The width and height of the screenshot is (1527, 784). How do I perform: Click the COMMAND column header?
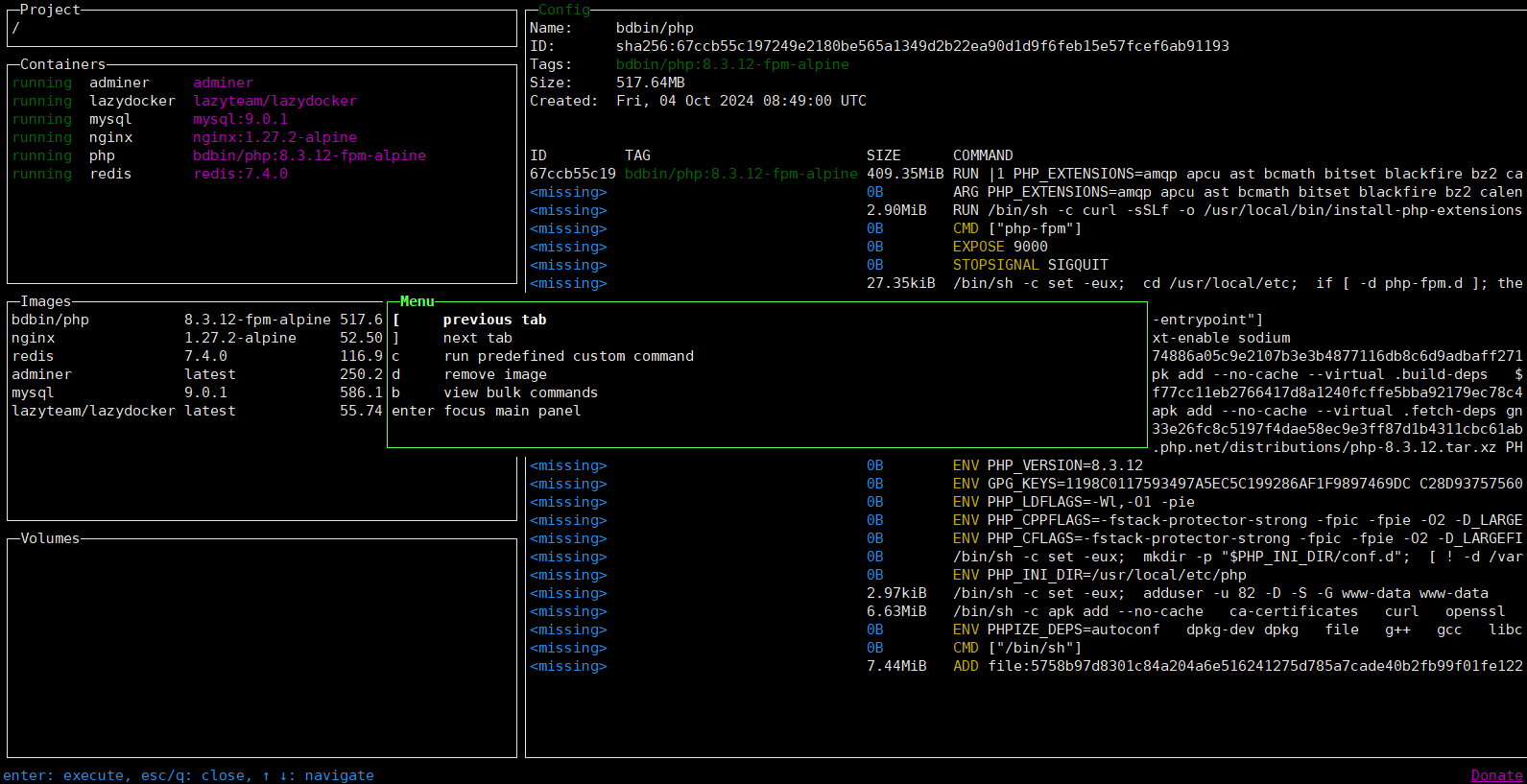click(983, 155)
